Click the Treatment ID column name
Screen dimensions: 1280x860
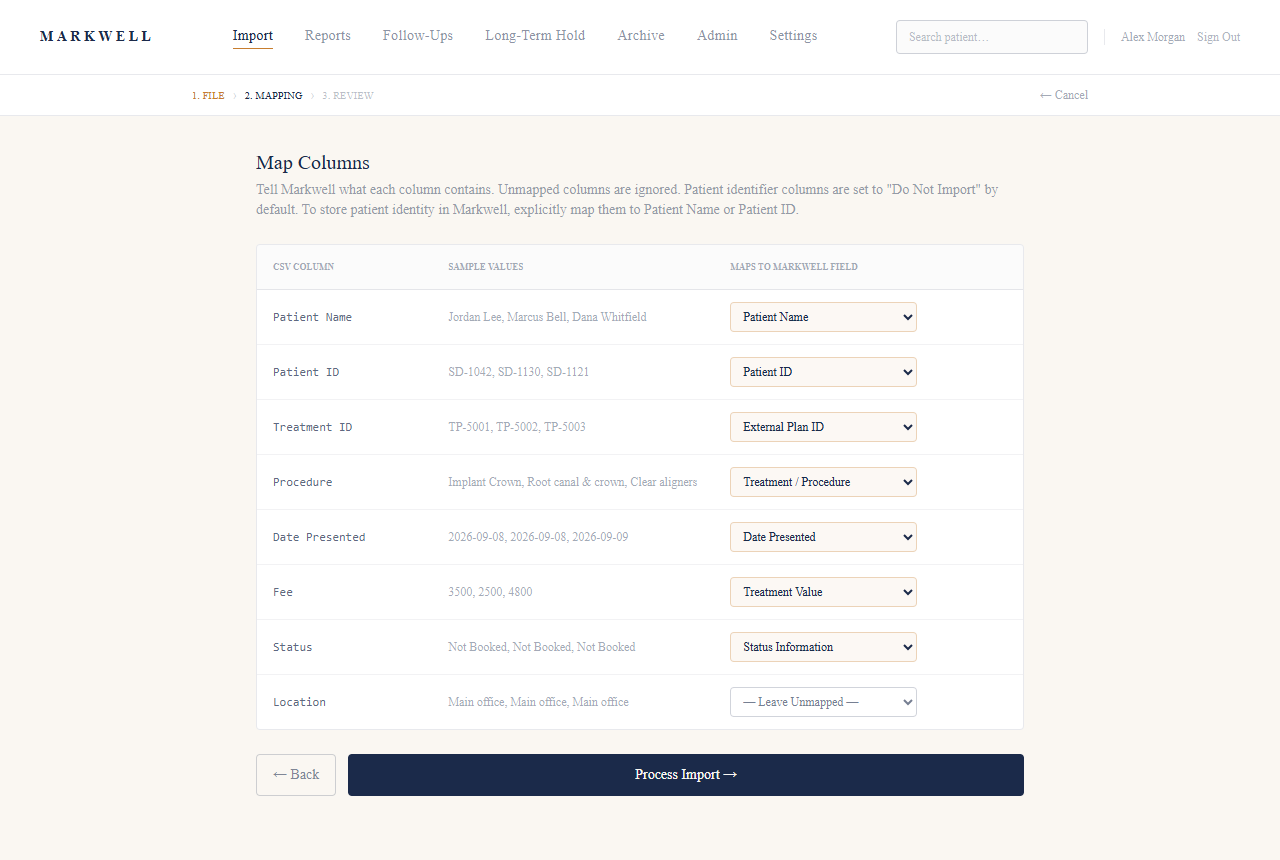(313, 427)
